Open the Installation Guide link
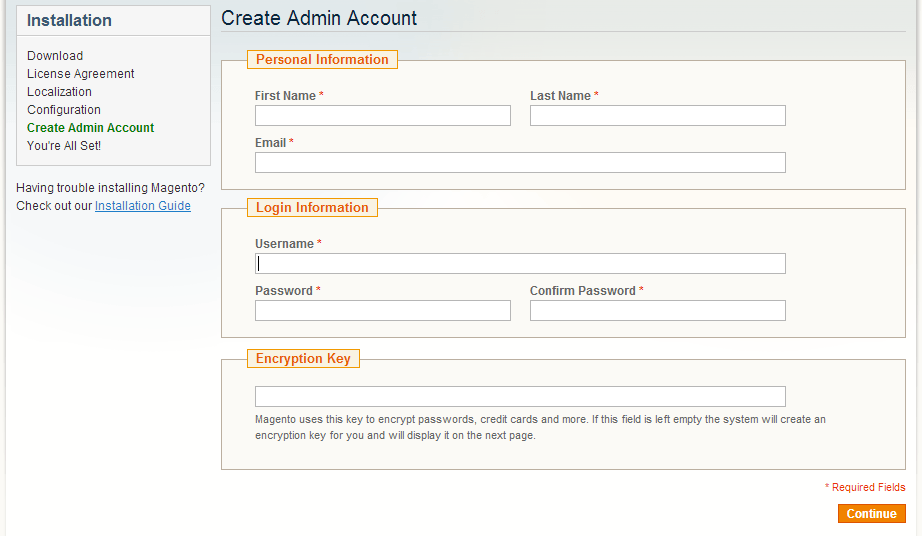 (142, 206)
